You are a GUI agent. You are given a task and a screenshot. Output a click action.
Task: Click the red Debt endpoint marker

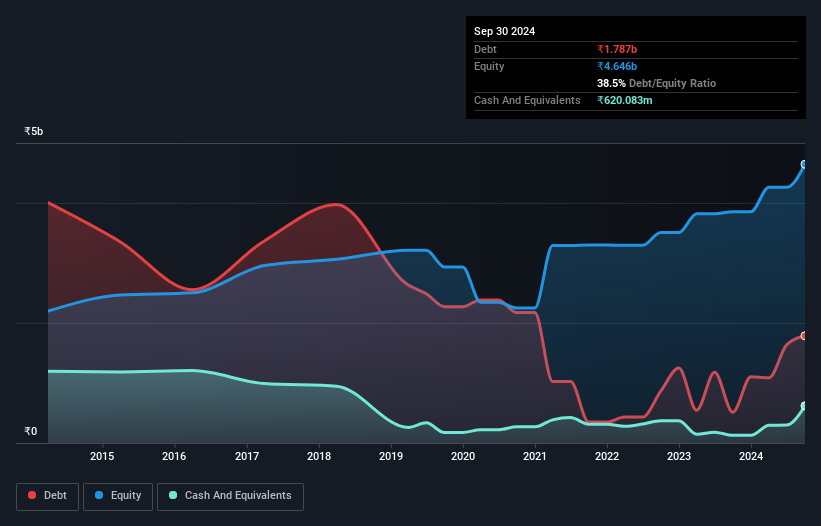point(804,336)
